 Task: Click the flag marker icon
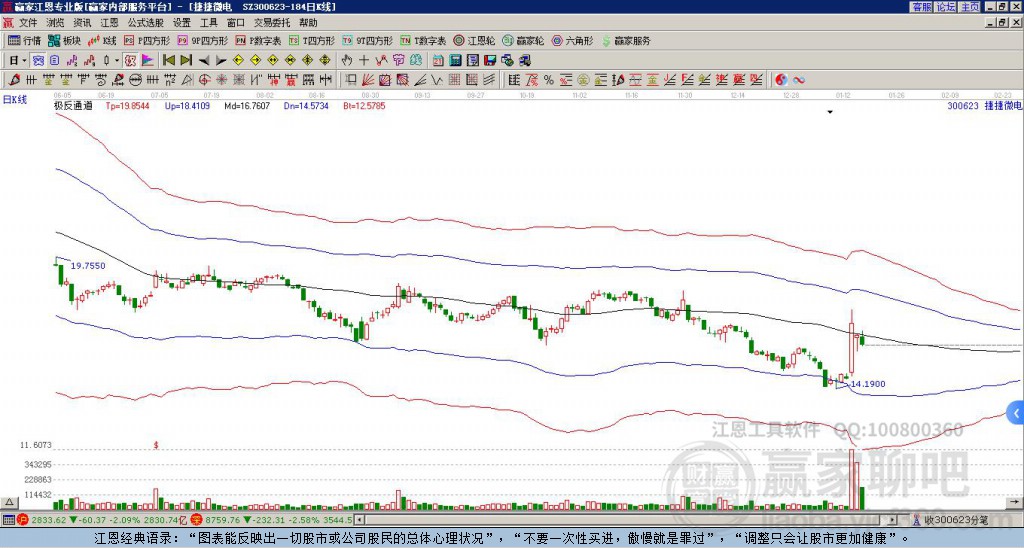(148, 60)
